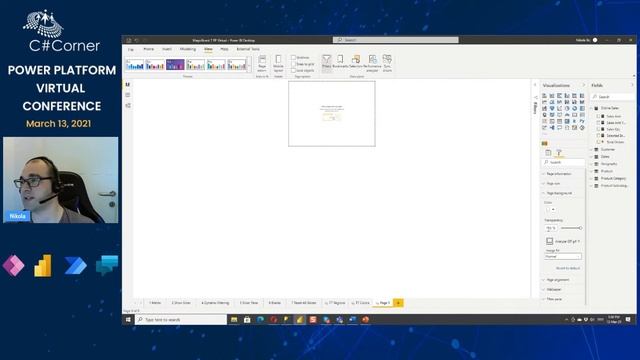Select the Map visual
The width and height of the screenshot is (640, 360).
[x=544, y=115]
